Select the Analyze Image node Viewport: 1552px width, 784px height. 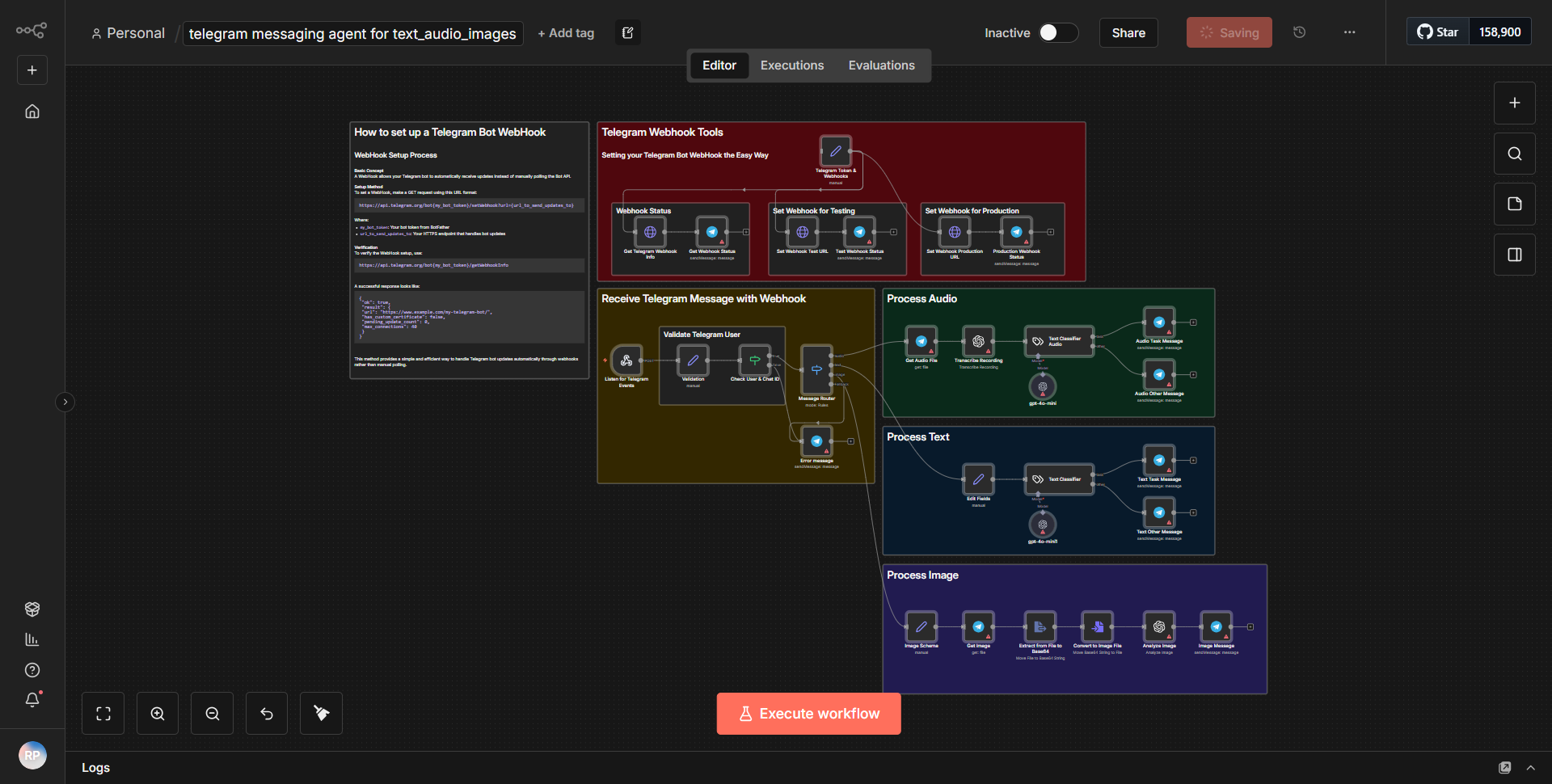click(1159, 626)
